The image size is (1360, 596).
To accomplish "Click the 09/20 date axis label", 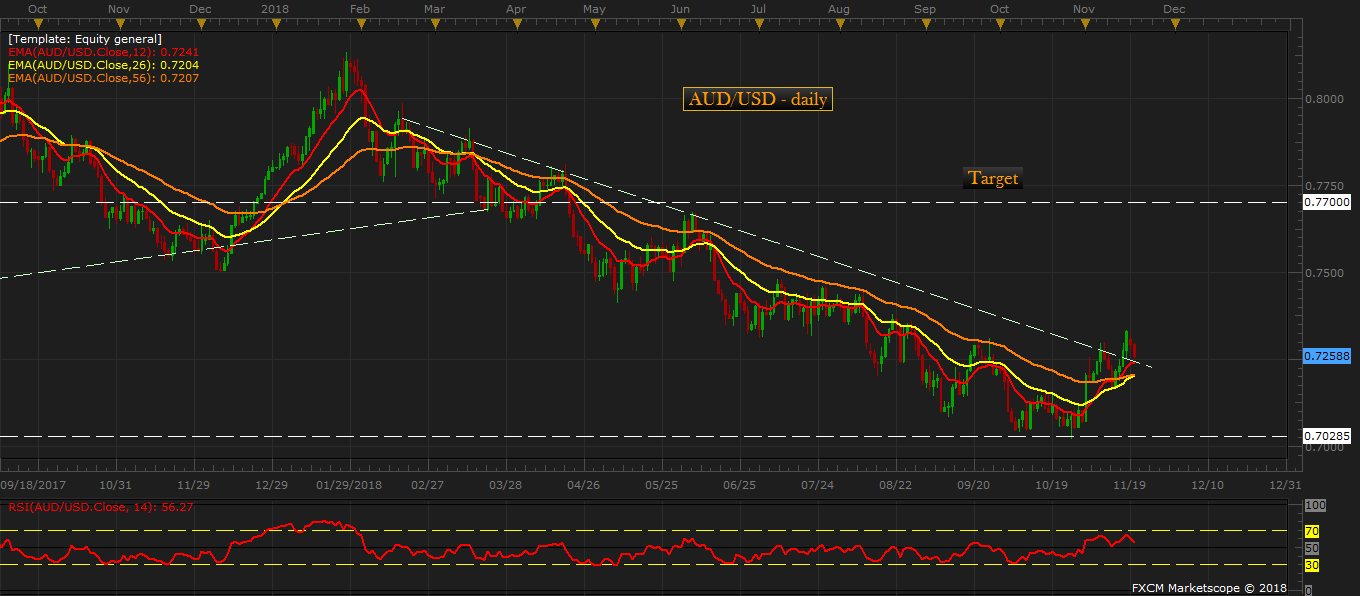I will [x=974, y=484].
